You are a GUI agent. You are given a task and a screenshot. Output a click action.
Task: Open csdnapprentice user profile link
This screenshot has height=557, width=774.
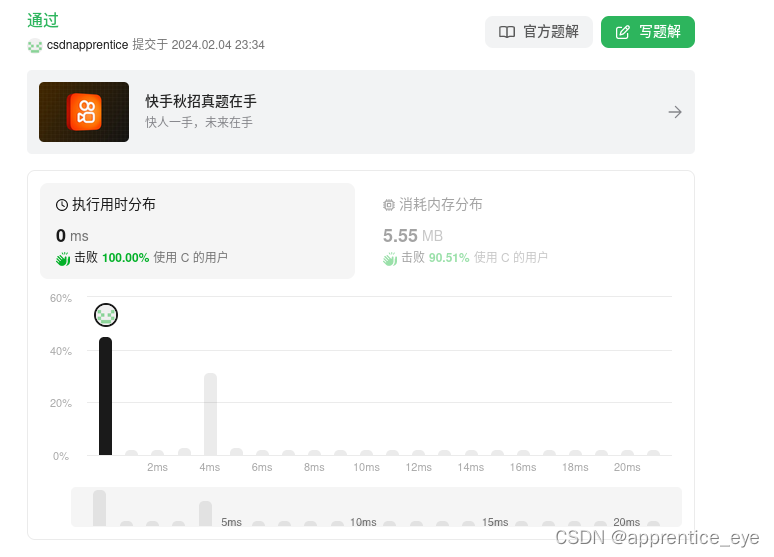[x=87, y=45]
